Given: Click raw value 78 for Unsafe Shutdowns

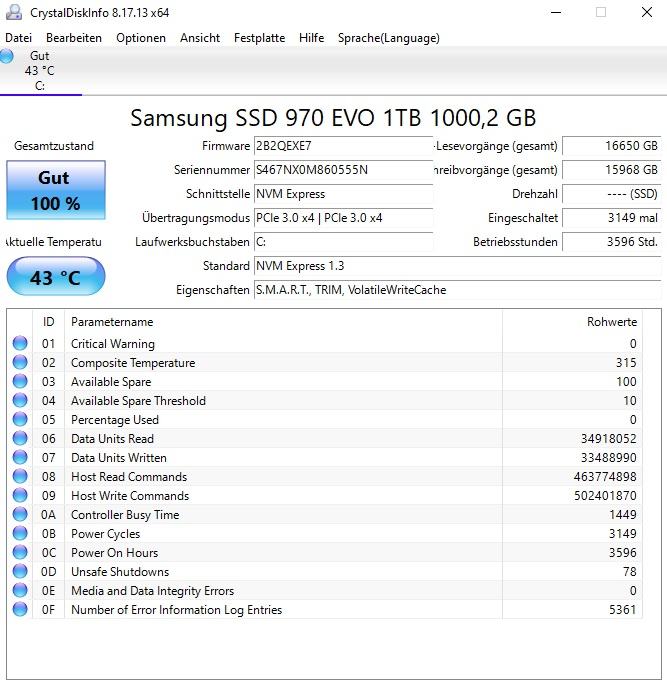Looking at the screenshot, I should pos(630,572).
